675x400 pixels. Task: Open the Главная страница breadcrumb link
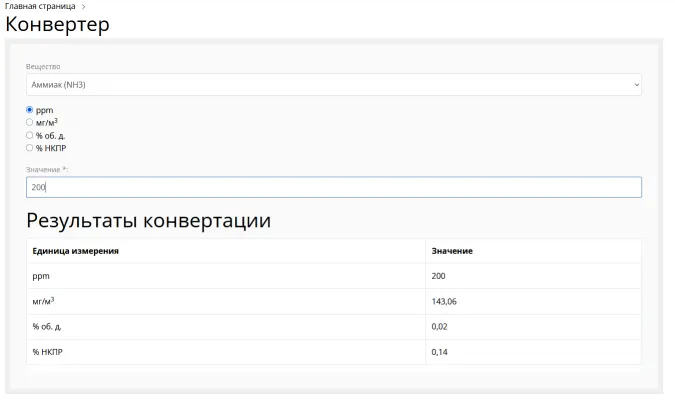click(40, 6)
